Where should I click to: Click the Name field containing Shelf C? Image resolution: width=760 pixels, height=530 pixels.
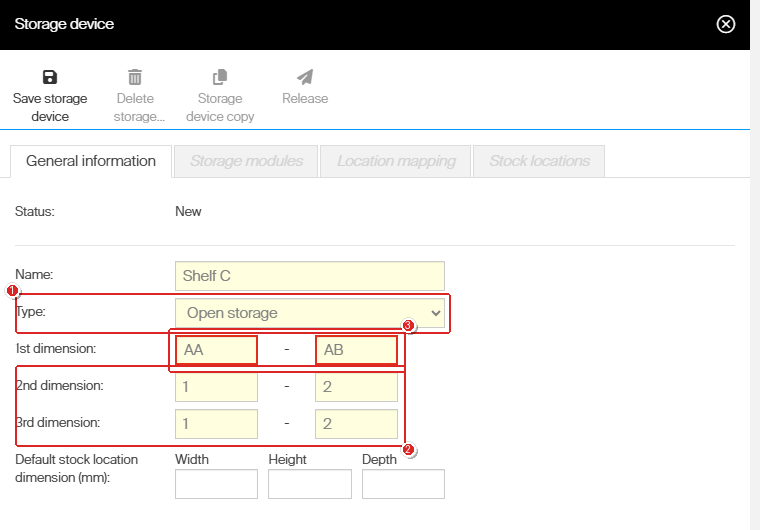click(x=310, y=276)
